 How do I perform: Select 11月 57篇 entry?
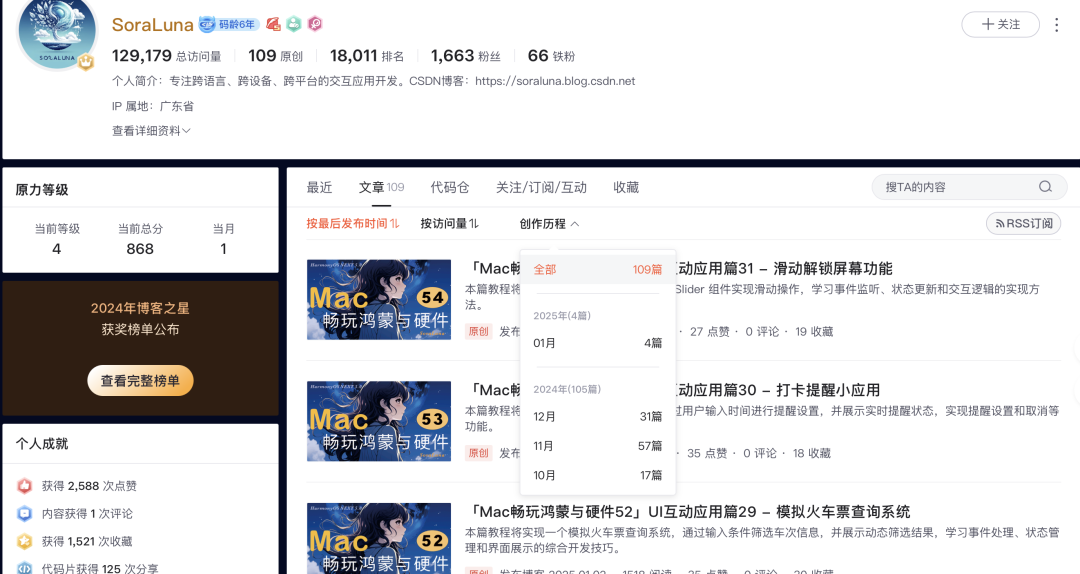point(598,446)
